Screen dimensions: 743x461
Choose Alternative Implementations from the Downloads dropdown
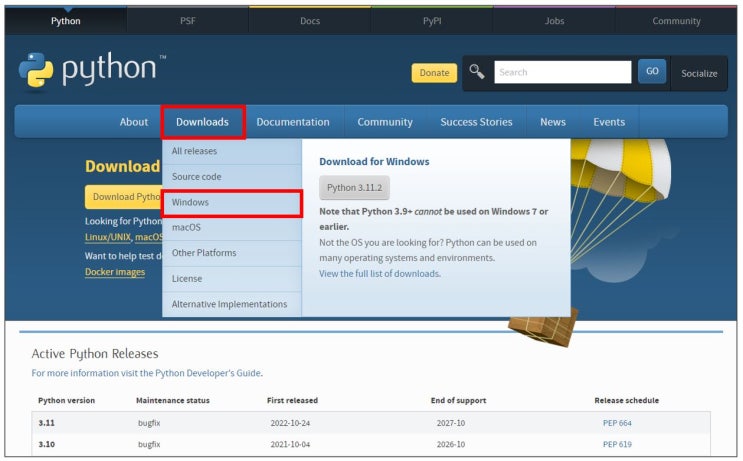tap(232, 304)
